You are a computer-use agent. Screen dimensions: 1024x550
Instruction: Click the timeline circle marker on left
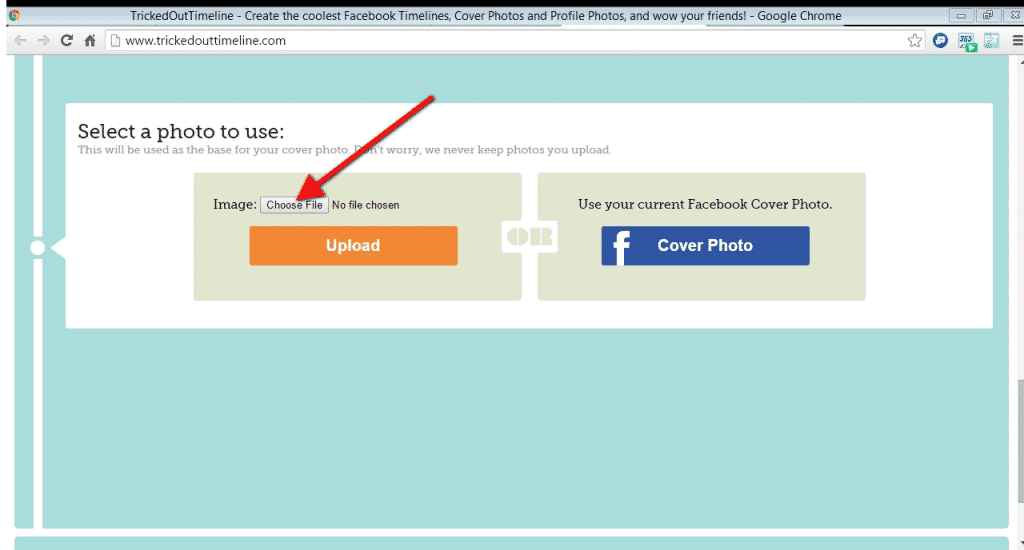(x=38, y=248)
